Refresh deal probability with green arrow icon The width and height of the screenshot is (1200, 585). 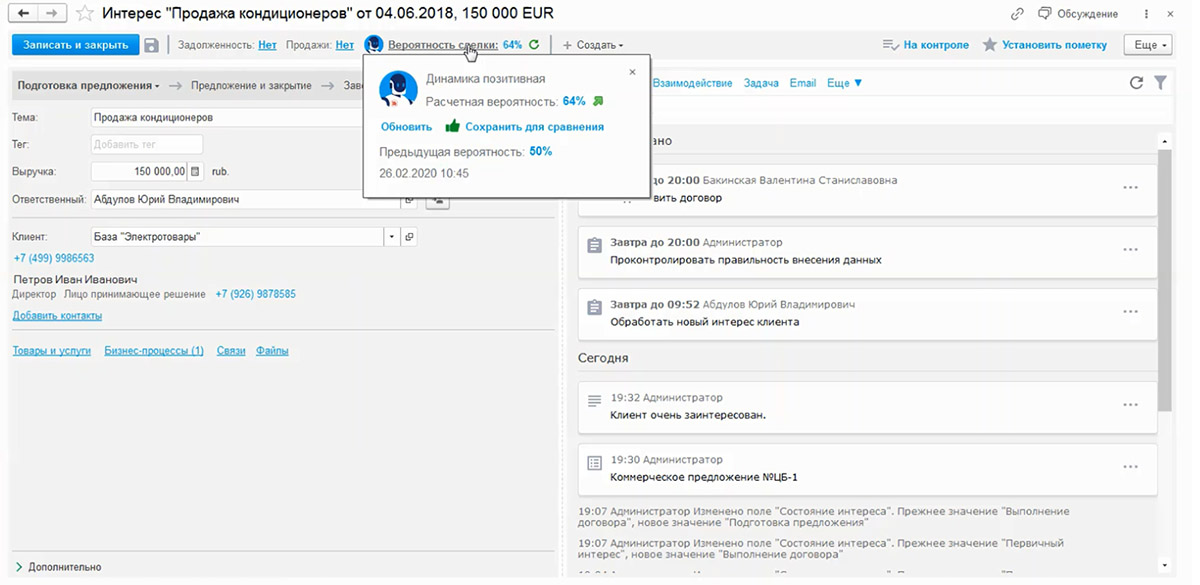pos(534,45)
